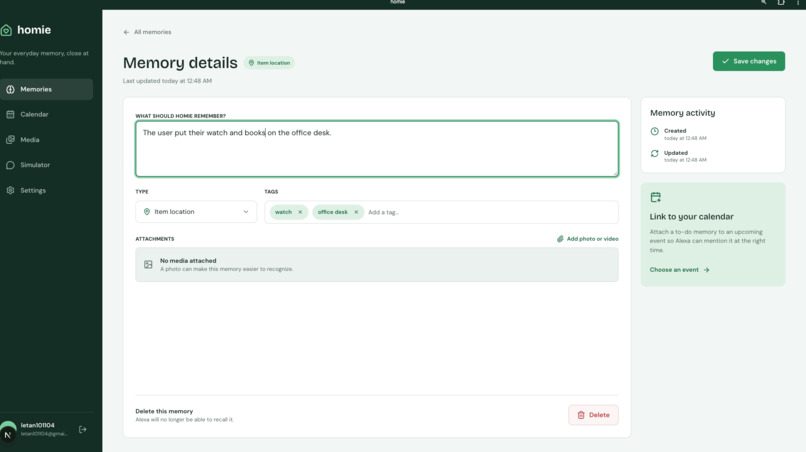
Task: Choose an event for calendar link
Action: coord(679,269)
